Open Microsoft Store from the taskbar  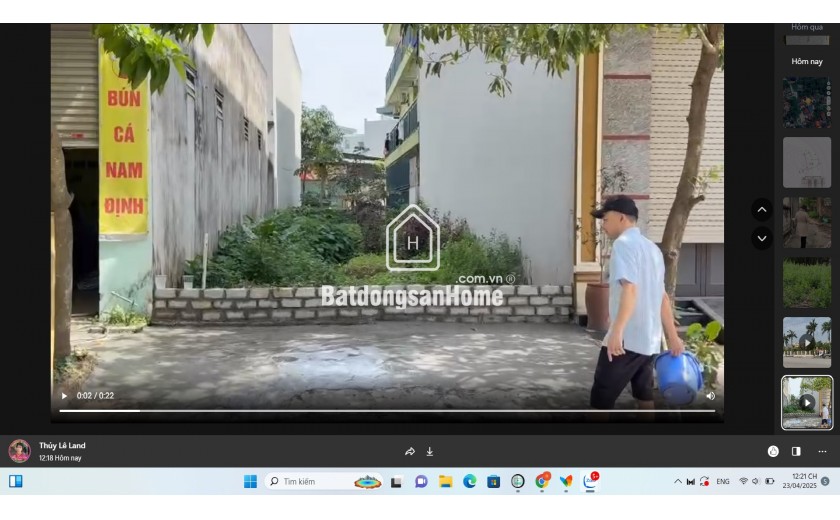[493, 481]
